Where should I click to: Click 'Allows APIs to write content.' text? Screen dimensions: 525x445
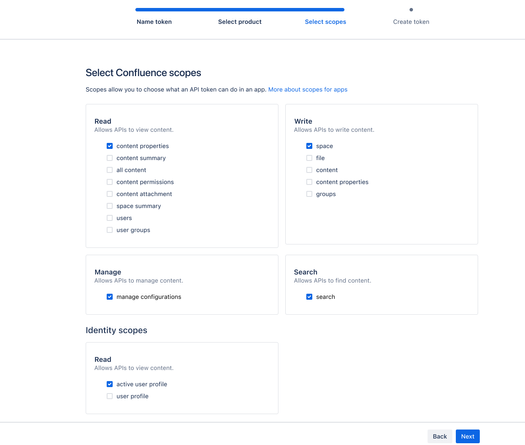point(334,130)
